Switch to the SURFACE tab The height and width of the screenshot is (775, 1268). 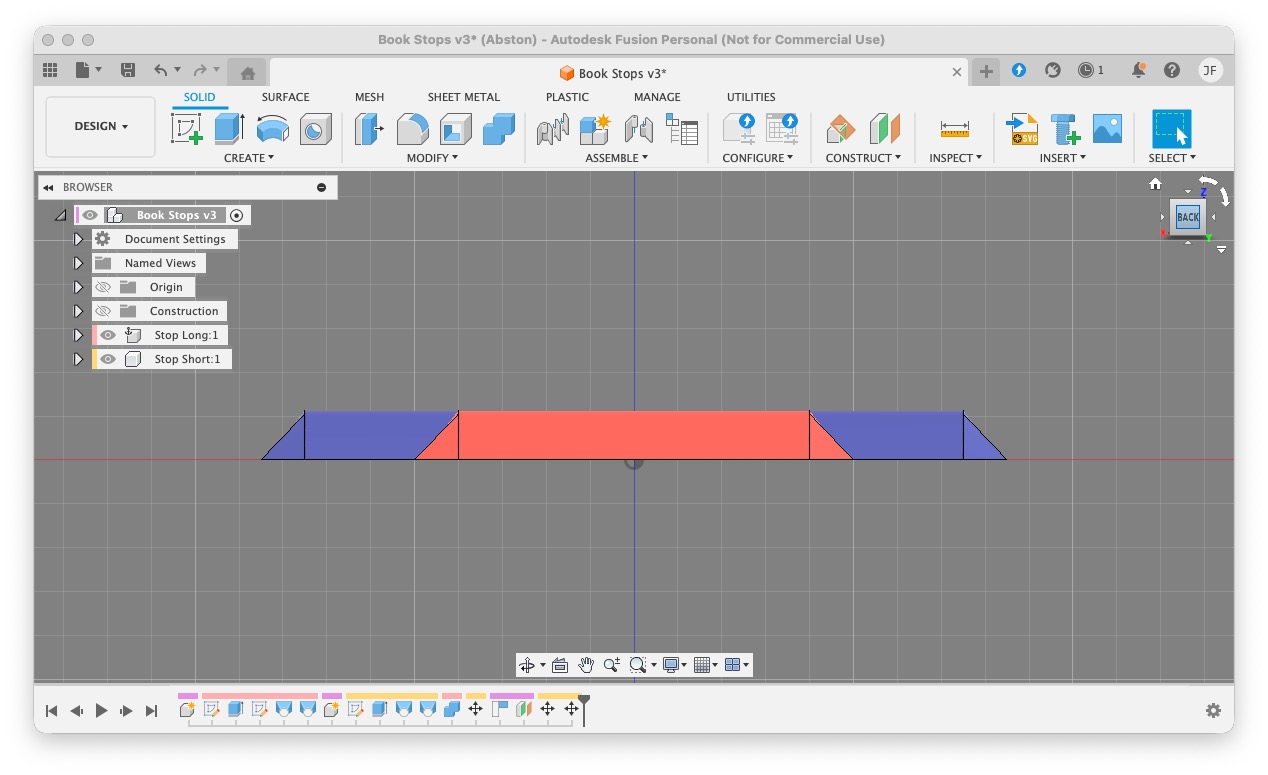click(286, 97)
